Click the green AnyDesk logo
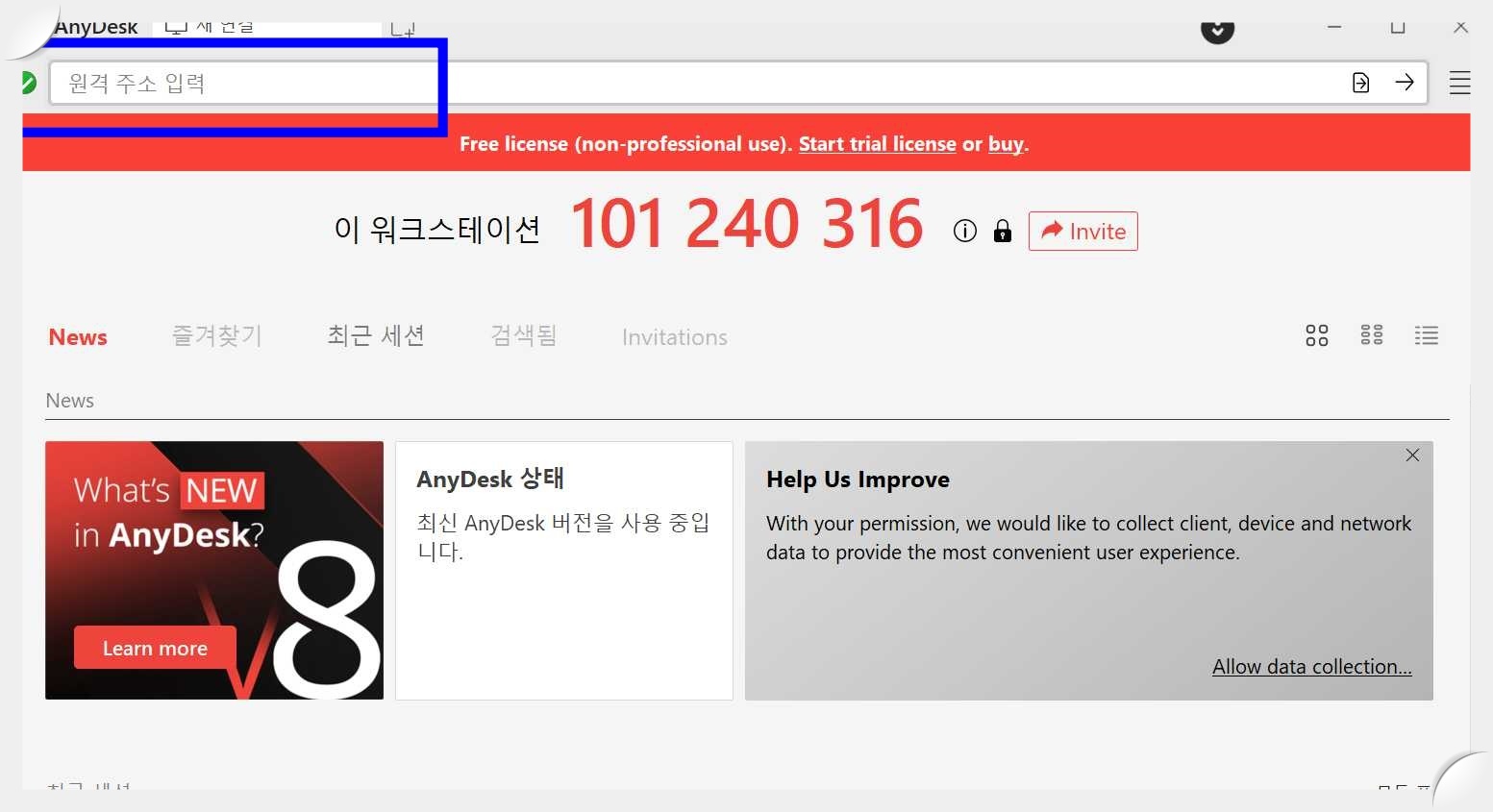 click(28, 83)
